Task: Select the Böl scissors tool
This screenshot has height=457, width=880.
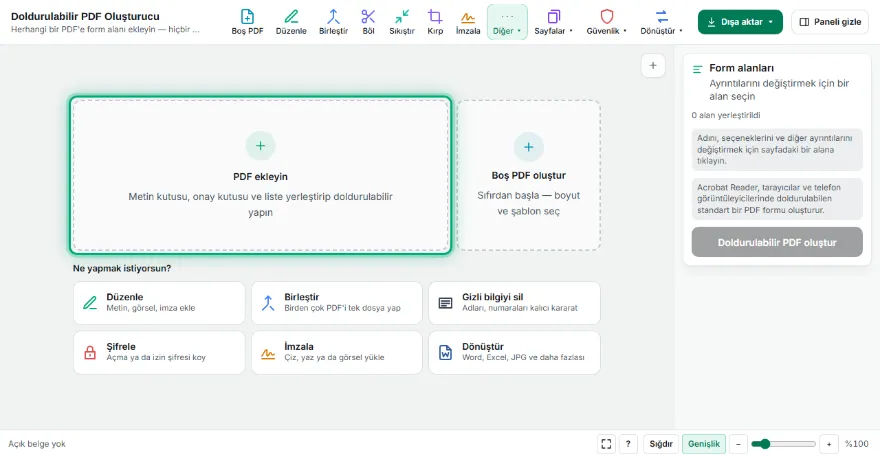Action: click(x=368, y=22)
